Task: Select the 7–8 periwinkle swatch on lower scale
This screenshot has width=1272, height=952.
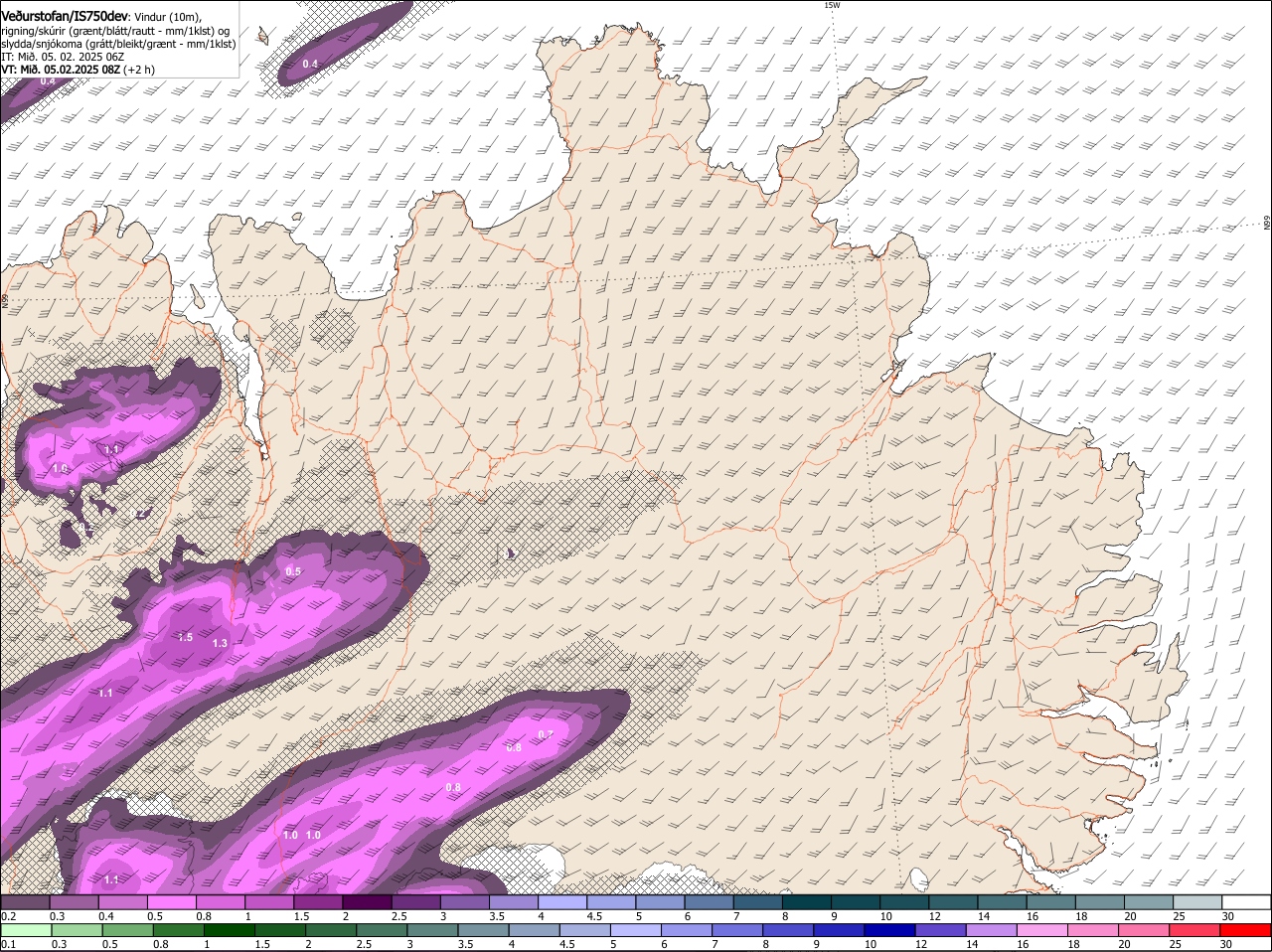Action: pos(737,930)
